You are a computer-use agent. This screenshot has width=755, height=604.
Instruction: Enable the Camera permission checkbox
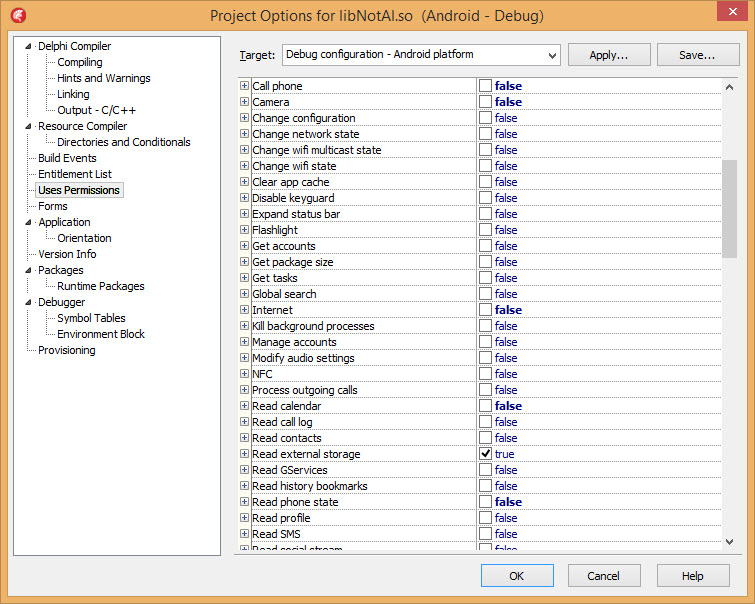click(485, 102)
